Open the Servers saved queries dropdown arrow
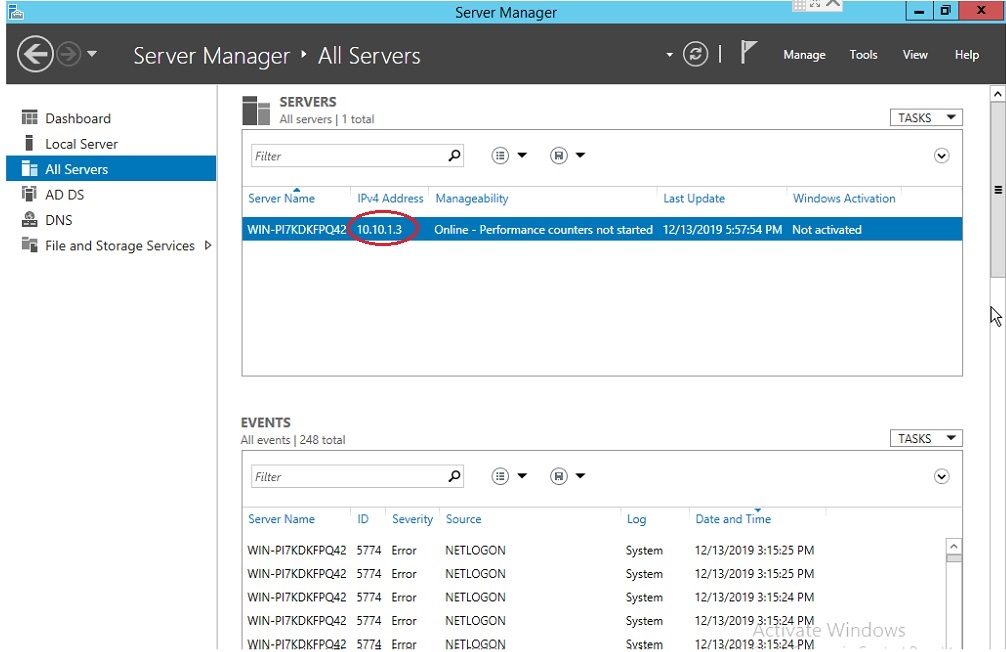The height and width of the screenshot is (652, 1006). point(581,155)
